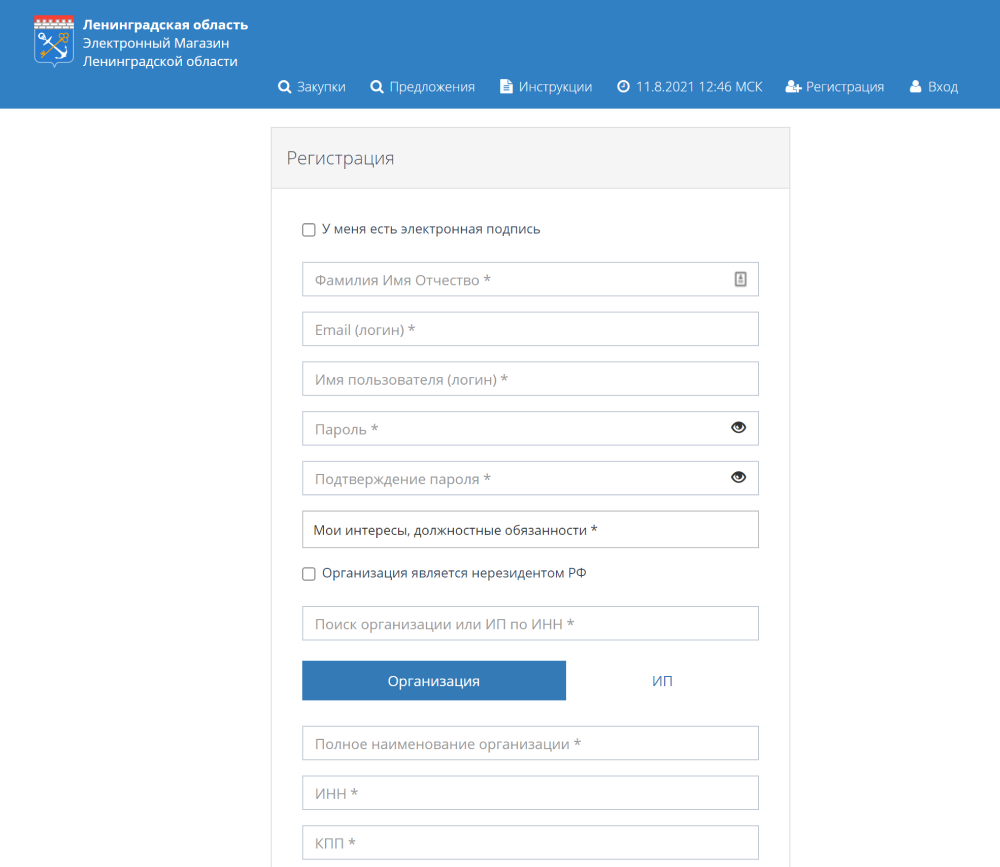1000x867 pixels.
Task: Click the Фамилия Имя Отчество field
Action: (531, 279)
